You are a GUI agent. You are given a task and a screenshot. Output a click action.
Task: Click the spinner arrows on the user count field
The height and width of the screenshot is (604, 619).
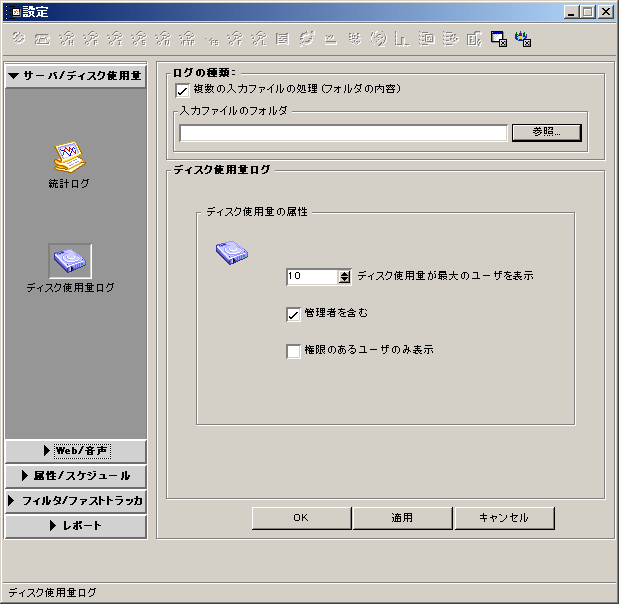pyautogui.click(x=345, y=276)
